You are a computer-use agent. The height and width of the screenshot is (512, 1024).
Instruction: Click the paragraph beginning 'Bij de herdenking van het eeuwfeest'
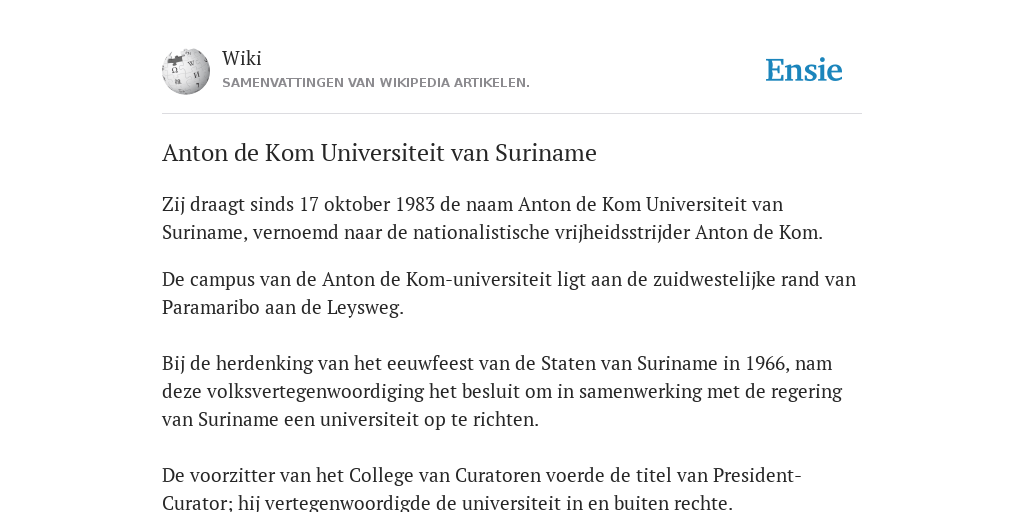502,391
